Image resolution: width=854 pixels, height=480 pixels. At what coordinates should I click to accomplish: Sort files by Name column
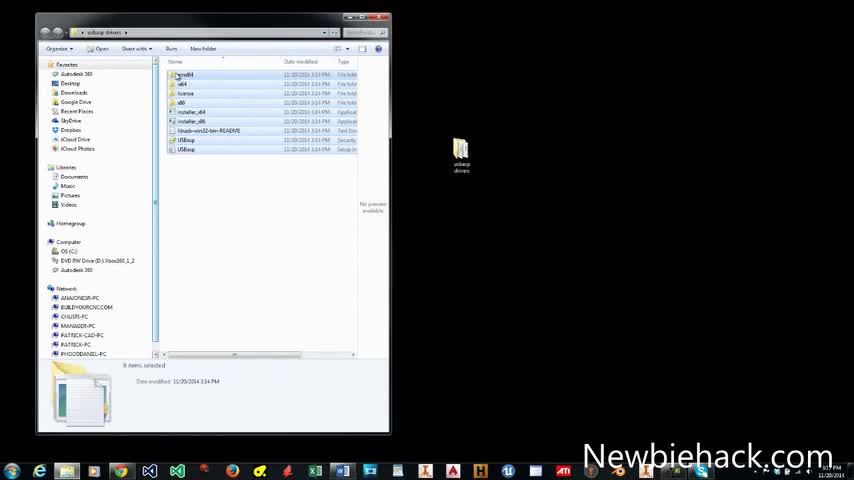tap(175, 62)
